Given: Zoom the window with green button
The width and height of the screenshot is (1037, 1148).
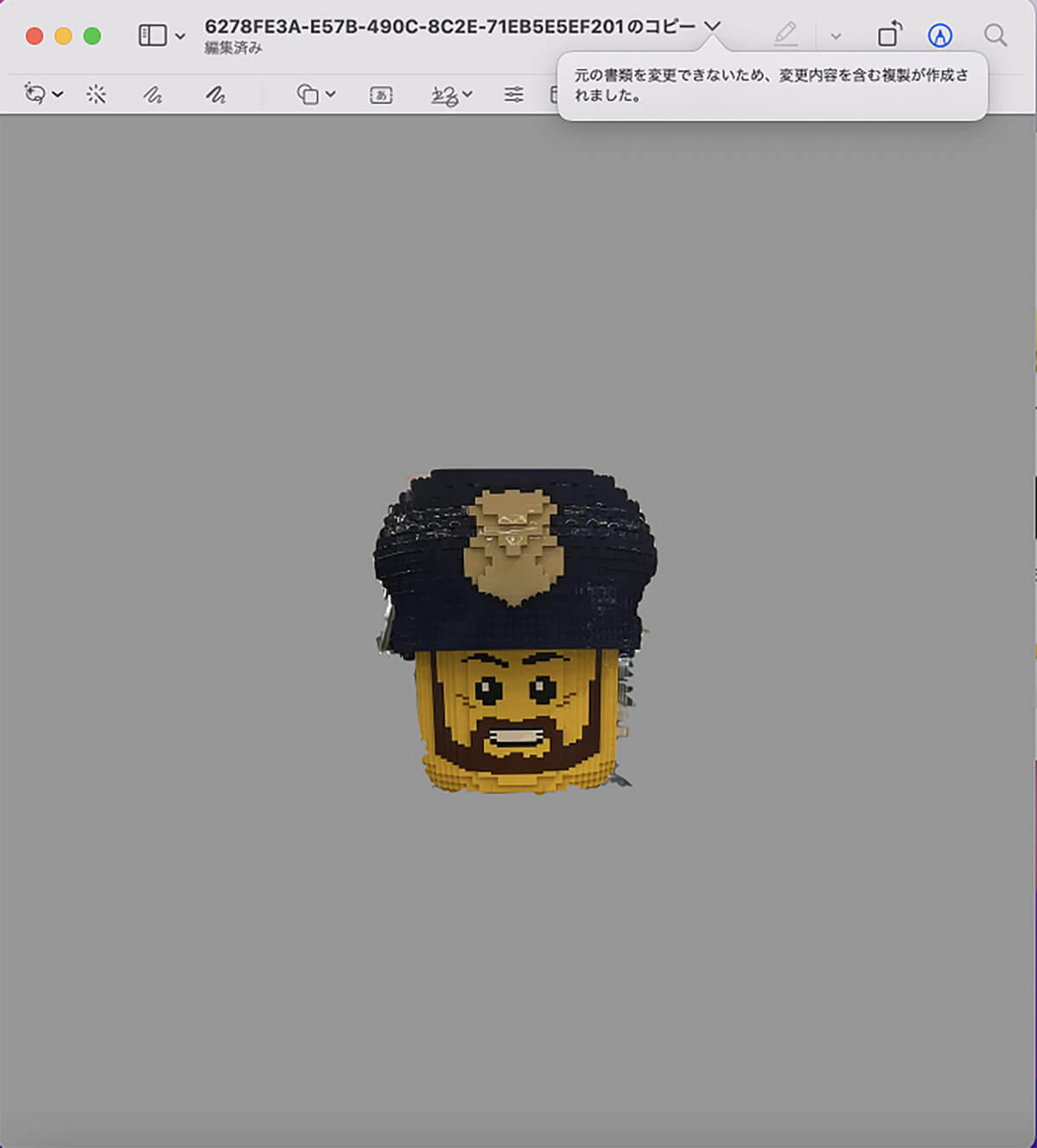Looking at the screenshot, I should [92, 36].
